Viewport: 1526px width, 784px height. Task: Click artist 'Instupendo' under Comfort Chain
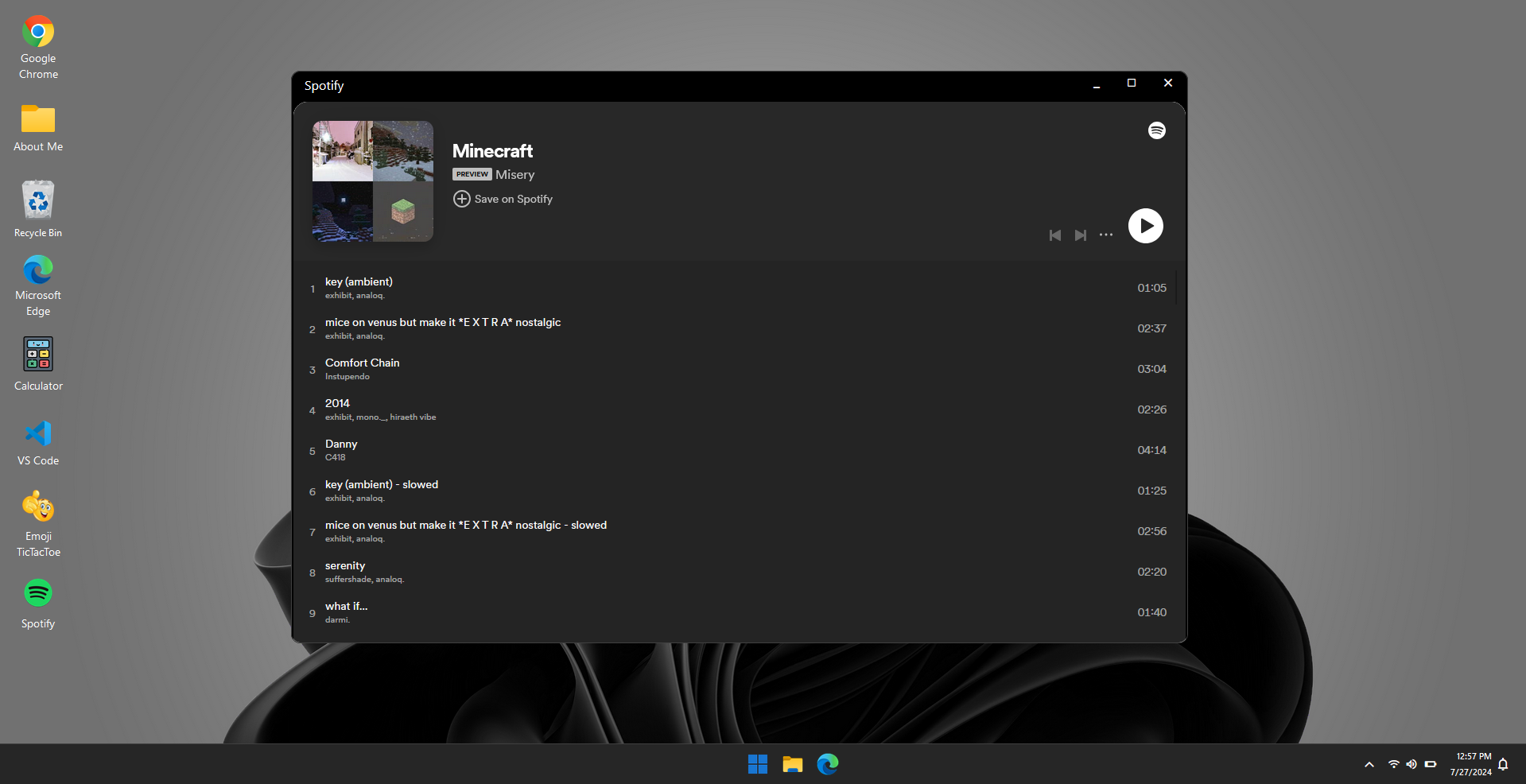(x=348, y=377)
